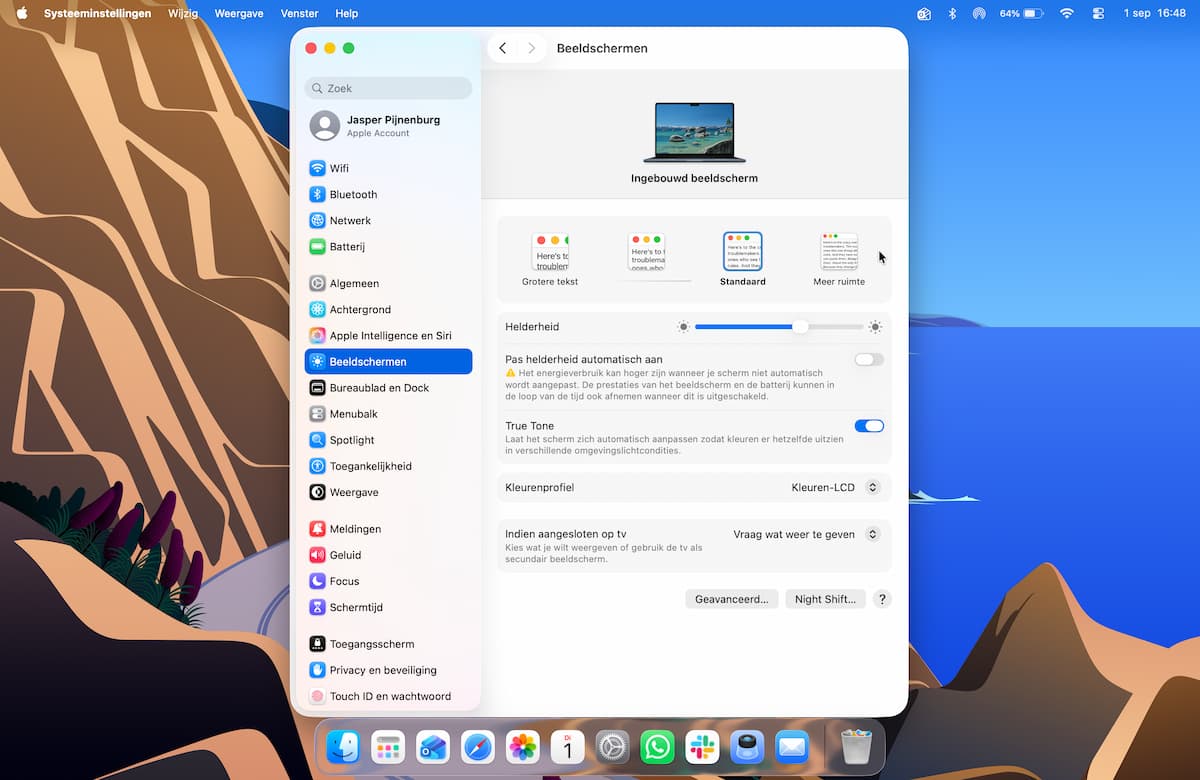Open Bluetooth icon in sidebar
This screenshot has height=780, width=1200.
pos(317,194)
